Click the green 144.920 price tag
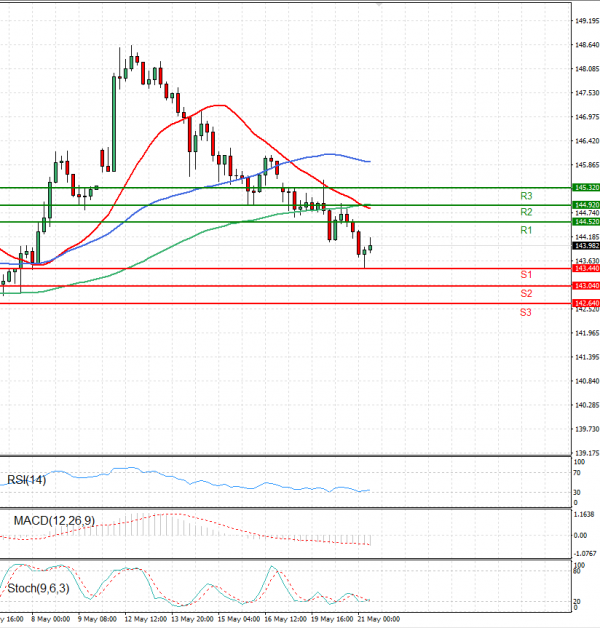600x628 pixels. point(586,205)
